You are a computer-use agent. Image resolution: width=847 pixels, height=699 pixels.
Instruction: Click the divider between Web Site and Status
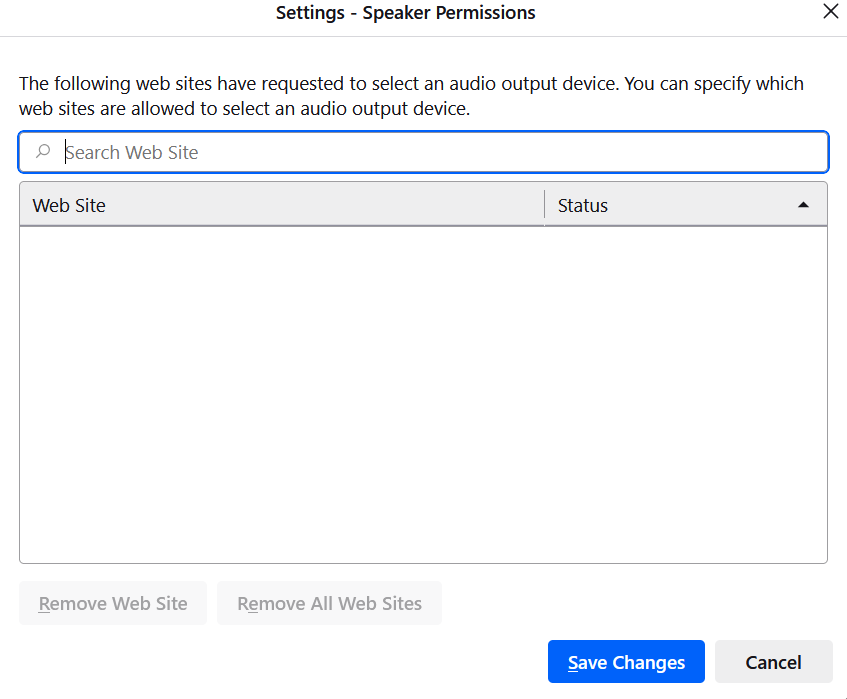pos(544,205)
